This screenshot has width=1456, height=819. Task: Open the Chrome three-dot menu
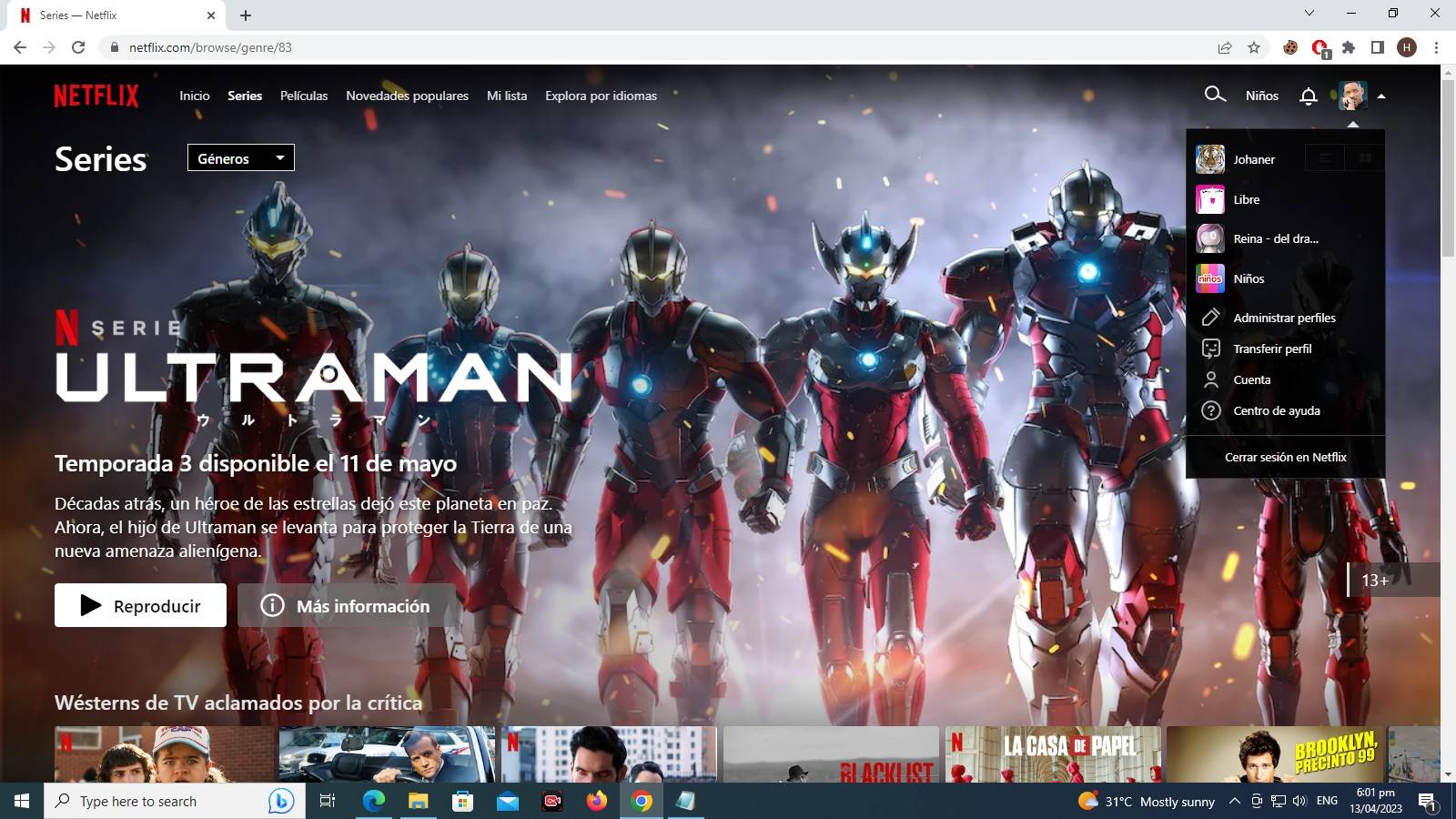(1436, 47)
